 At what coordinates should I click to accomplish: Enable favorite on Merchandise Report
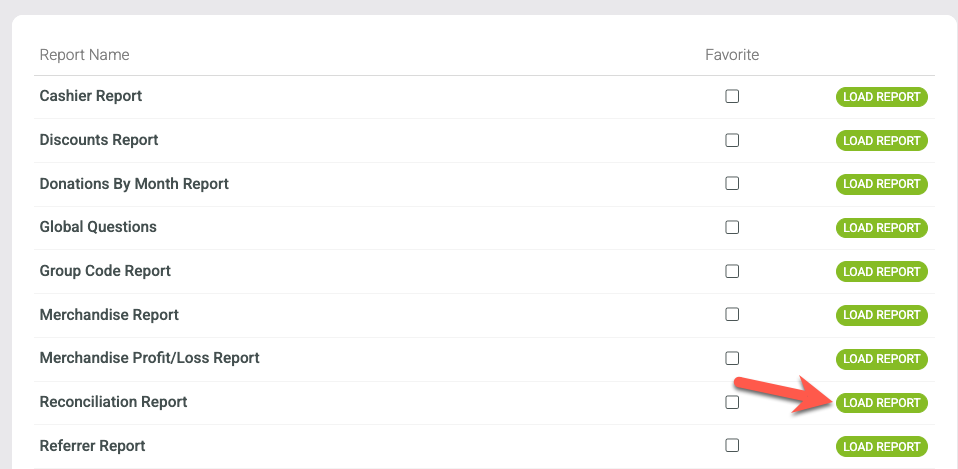click(732, 314)
